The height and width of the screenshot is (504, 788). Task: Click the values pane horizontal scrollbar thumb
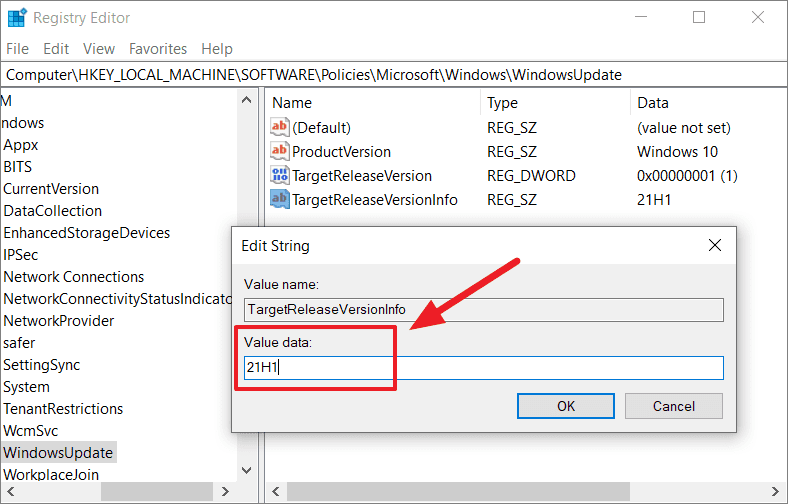click(458, 491)
